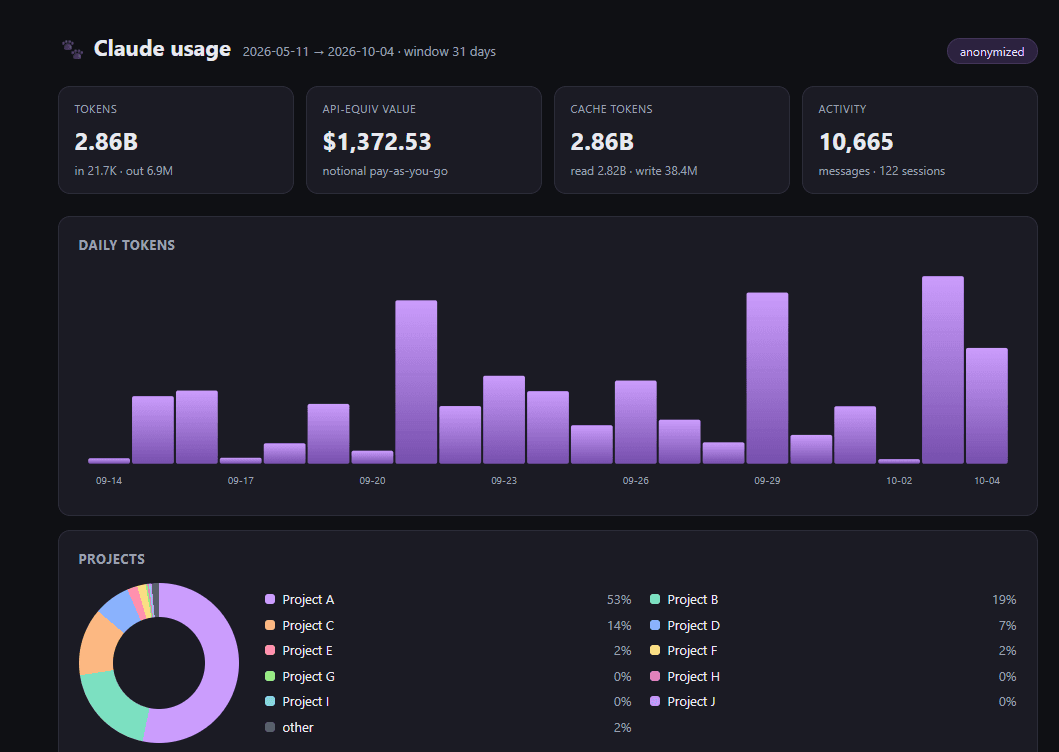Image resolution: width=1059 pixels, height=752 pixels.
Task: Click the paw print logo icon
Action: tap(72, 49)
